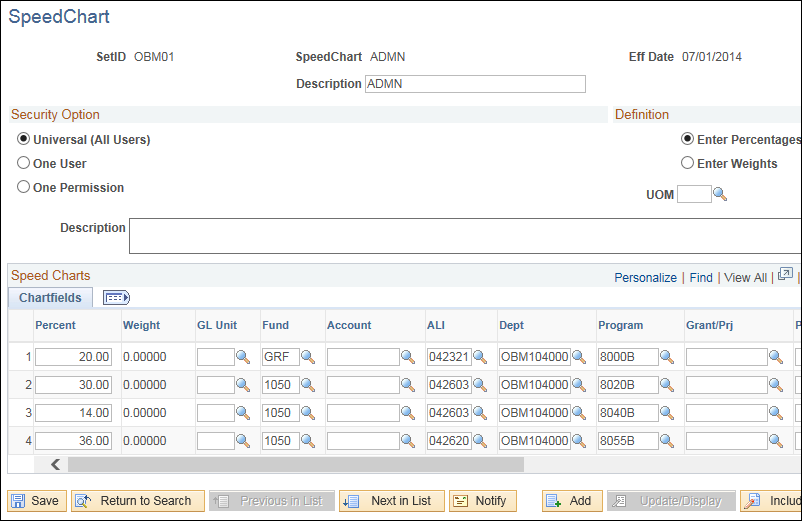
Task: Choose Enter Weights definition
Action: tap(687, 163)
